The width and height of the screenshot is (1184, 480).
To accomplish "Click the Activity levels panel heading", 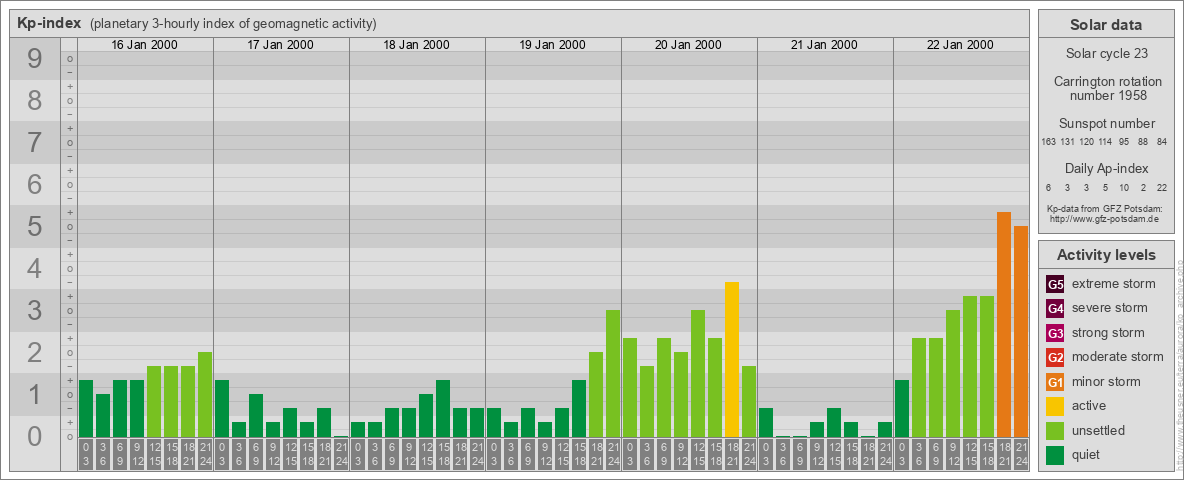I will pyautogui.click(x=1106, y=255).
